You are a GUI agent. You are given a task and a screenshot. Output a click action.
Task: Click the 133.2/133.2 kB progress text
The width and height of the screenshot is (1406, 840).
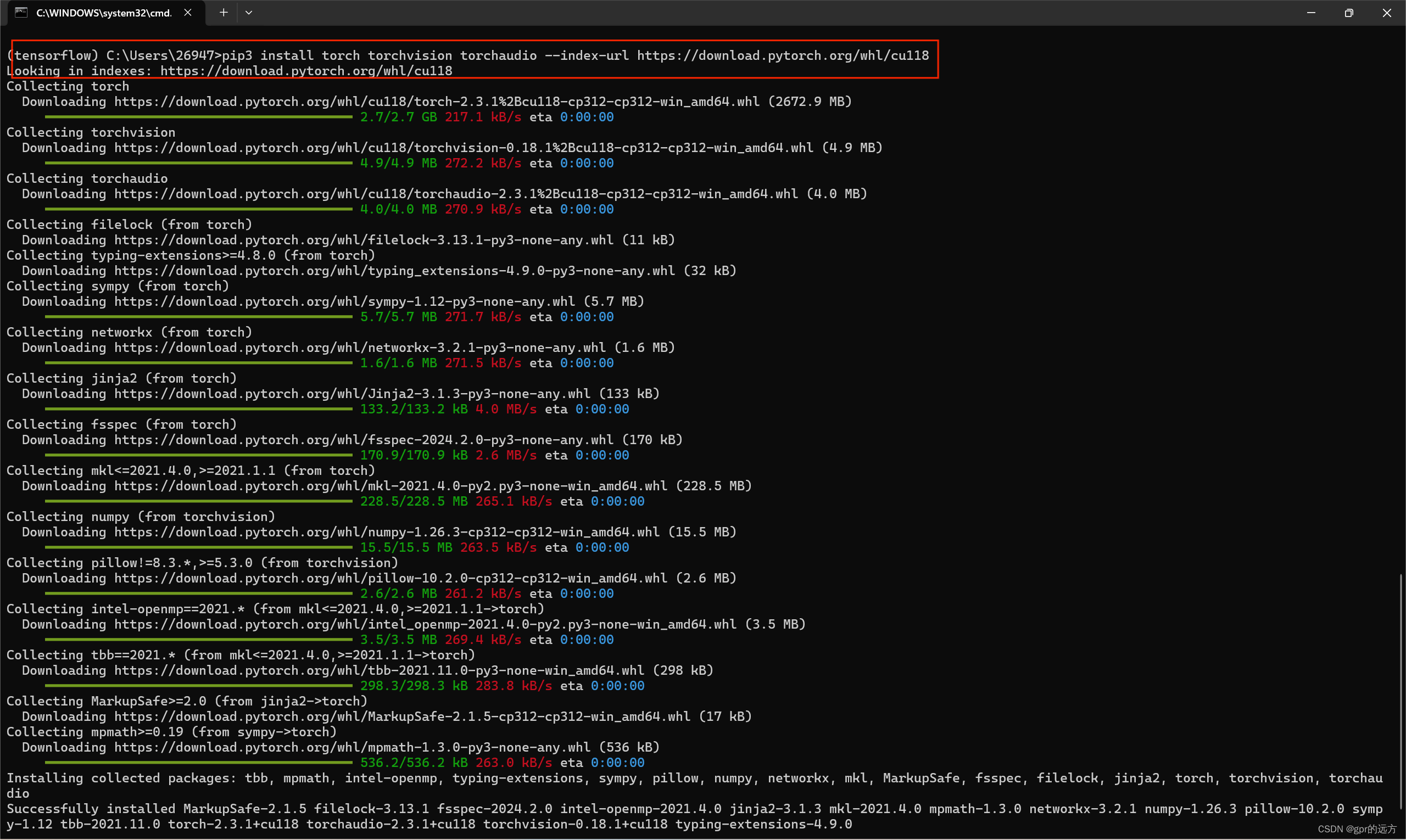414,409
